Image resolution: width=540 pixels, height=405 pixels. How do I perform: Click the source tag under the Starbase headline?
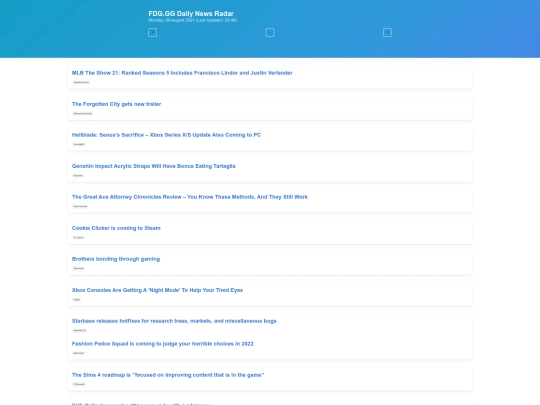click(x=80, y=330)
